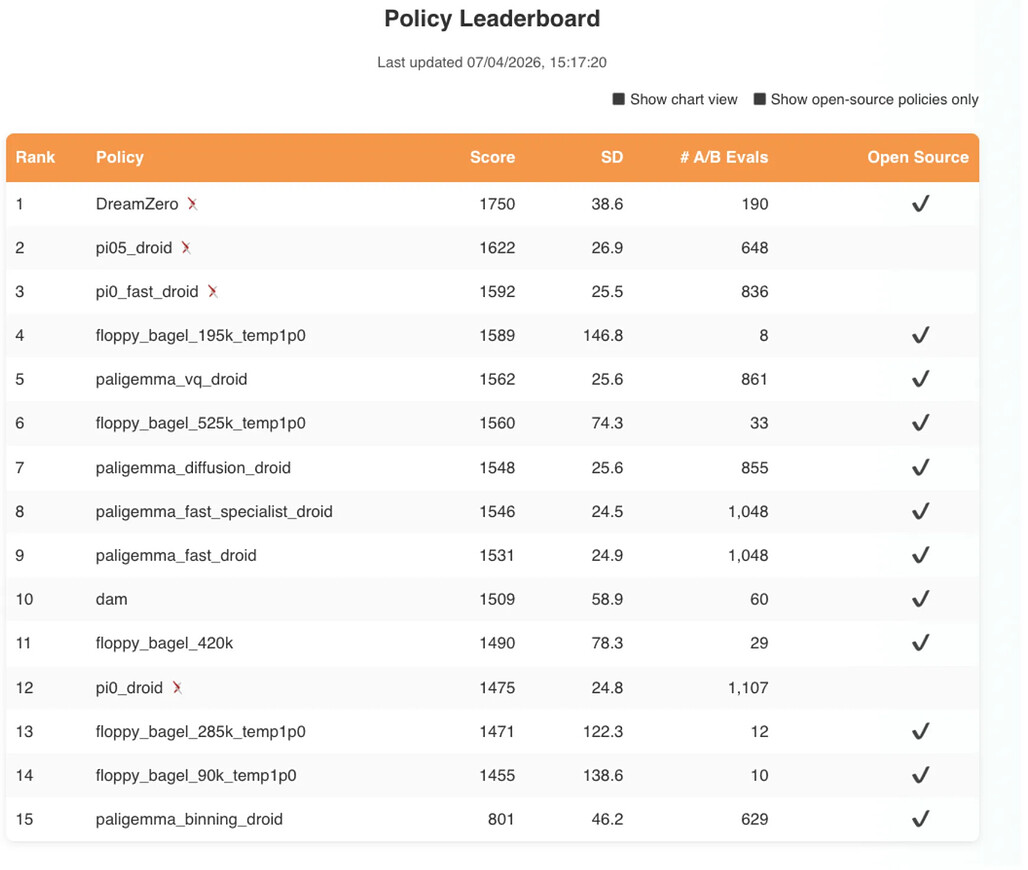This screenshot has height=870, width=1028.
Task: Open the floppy_bagel_525k_temp1p0 policy entry
Action: tap(201, 424)
